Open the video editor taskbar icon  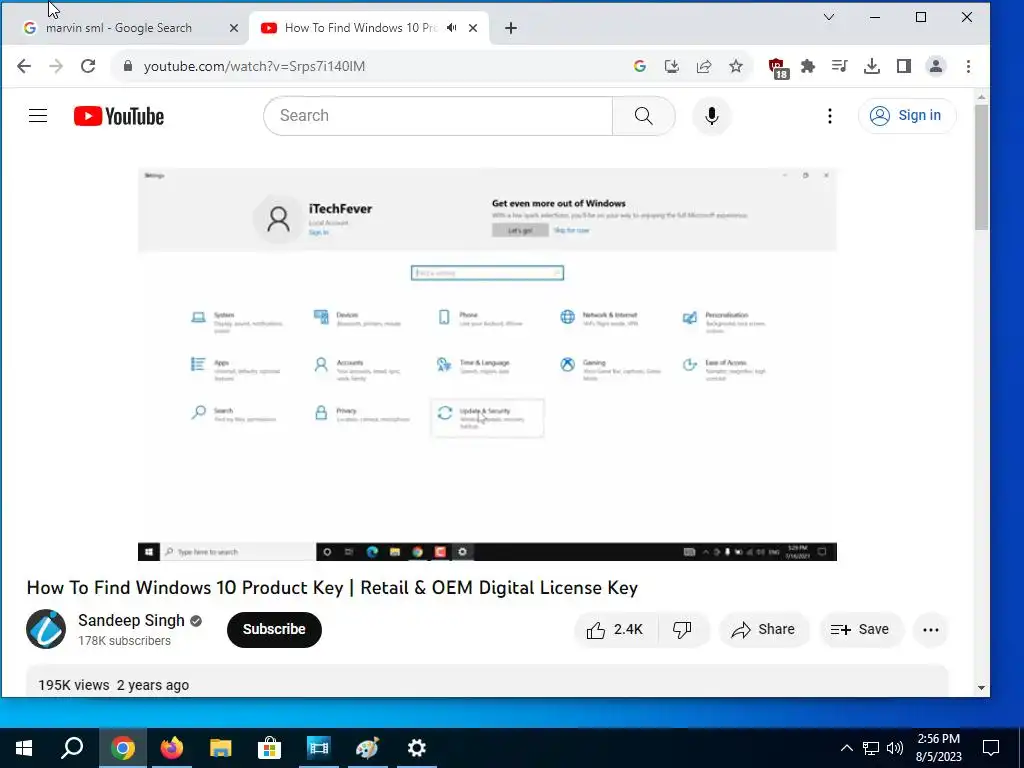coord(319,748)
